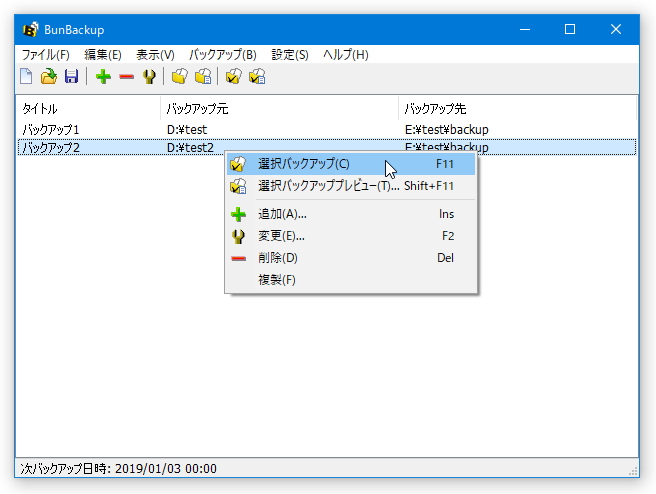Open the バックアップ(B) menu
656x494 pixels.
223,55
